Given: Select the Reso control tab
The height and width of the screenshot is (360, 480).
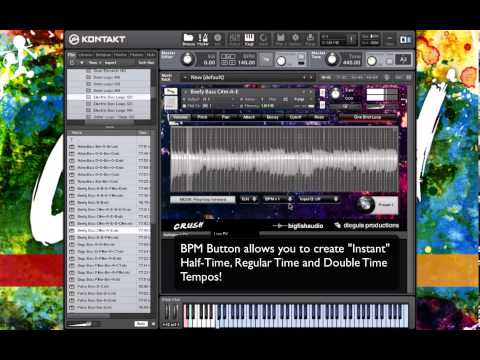Looking at the screenshot, I should (319, 117).
